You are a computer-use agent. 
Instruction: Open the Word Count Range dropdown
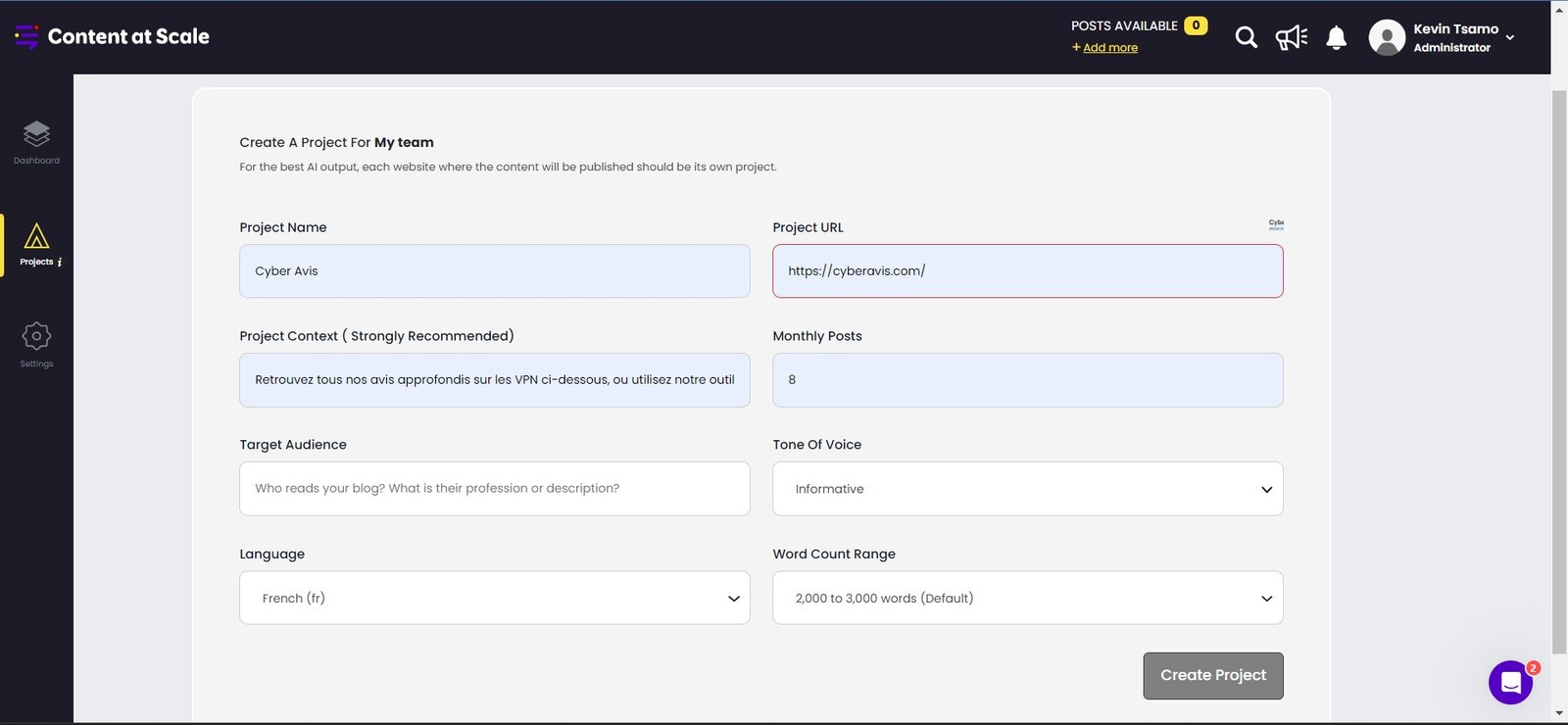1028,598
